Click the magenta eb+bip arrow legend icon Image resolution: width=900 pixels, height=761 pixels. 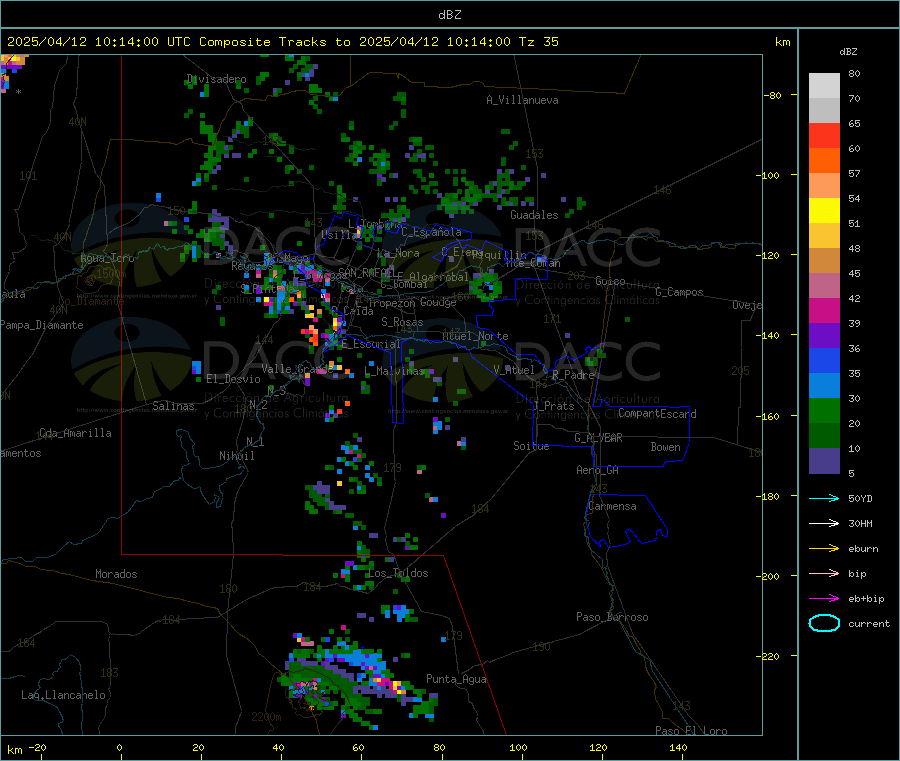pos(824,599)
